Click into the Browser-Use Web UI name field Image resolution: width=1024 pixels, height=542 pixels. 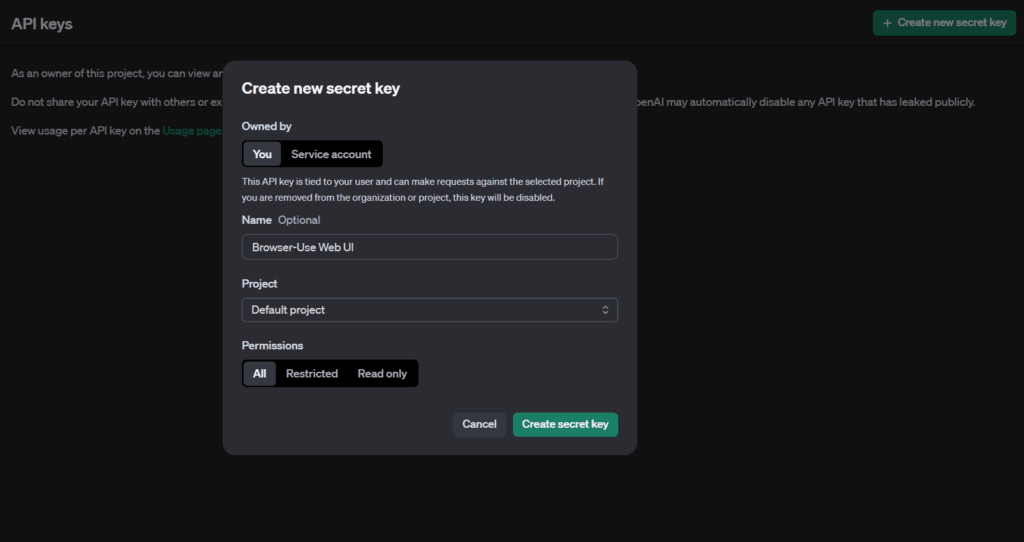pyautogui.click(x=429, y=247)
